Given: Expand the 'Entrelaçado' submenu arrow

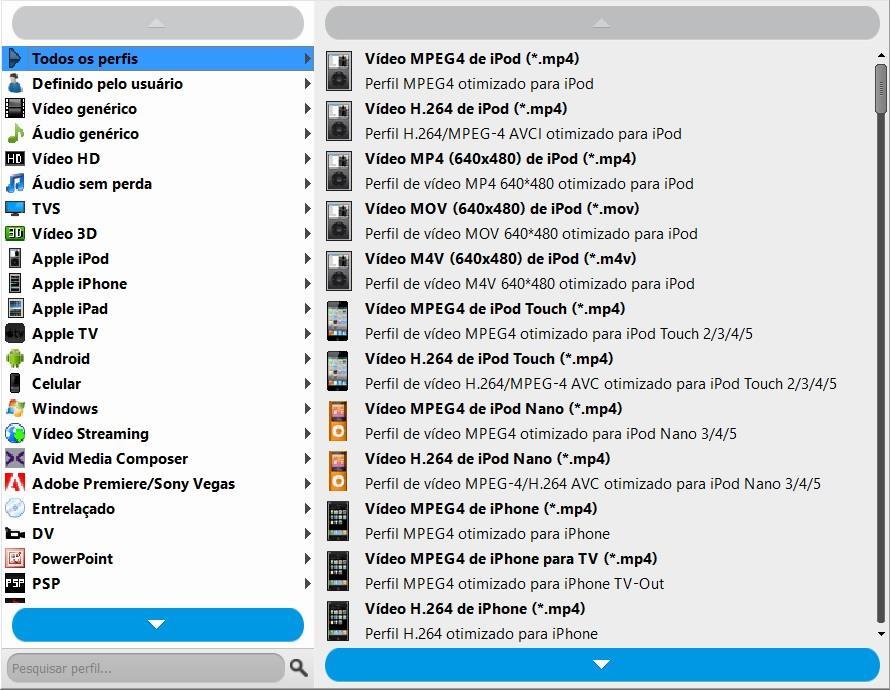Looking at the screenshot, I should tap(307, 508).
